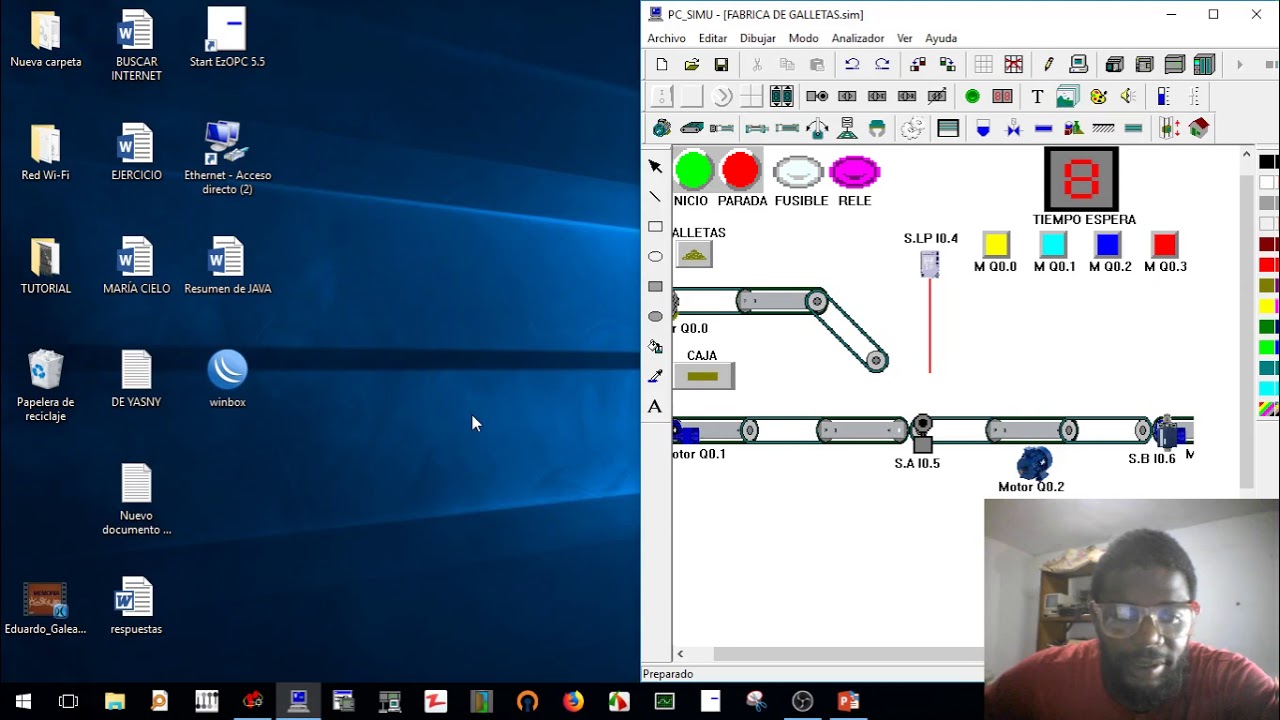The width and height of the screenshot is (1280, 720).
Task: Toggle the white FUSIBLE switch
Action: 798,172
